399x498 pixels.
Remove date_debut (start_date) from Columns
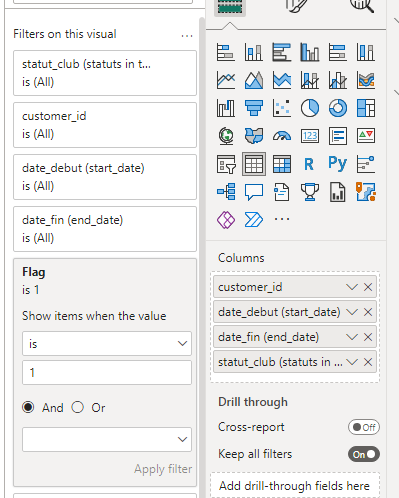[368, 312]
